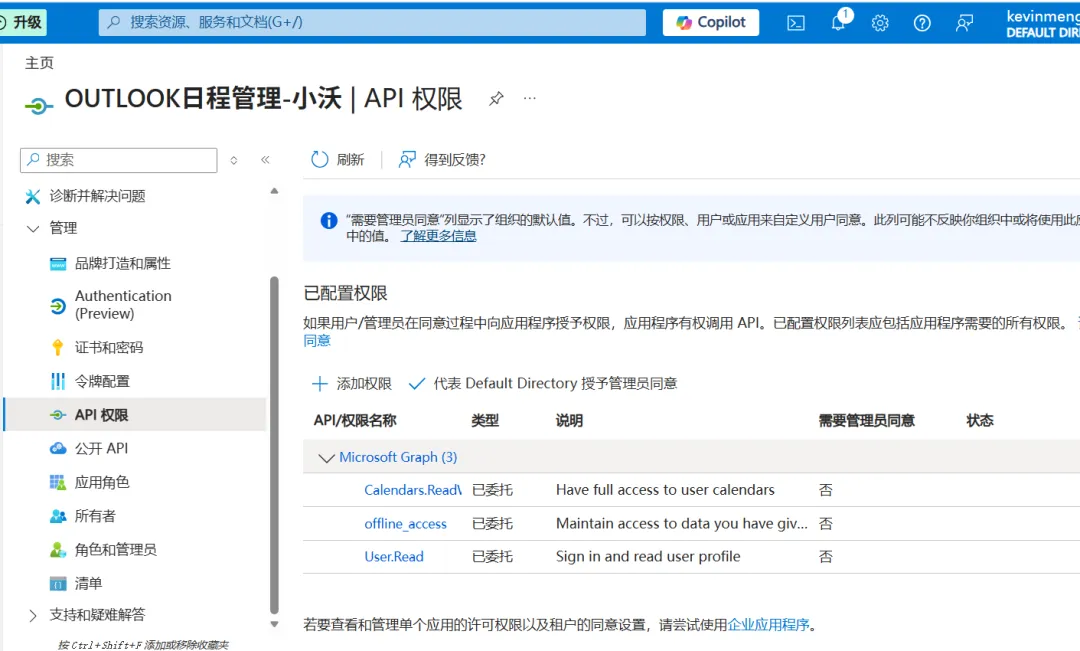Screen dimensions: 1080x651
Task: Click sidebar scroll up arrow
Action: (274, 191)
